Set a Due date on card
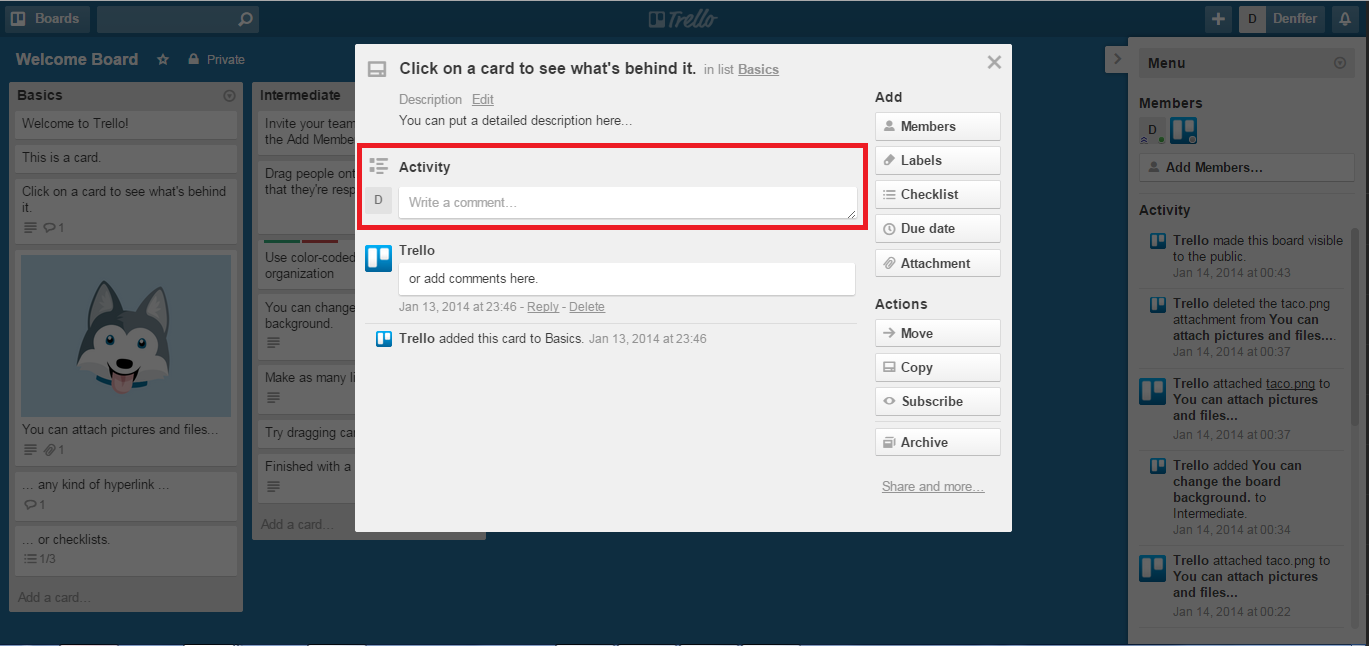 pyautogui.click(x=938, y=228)
